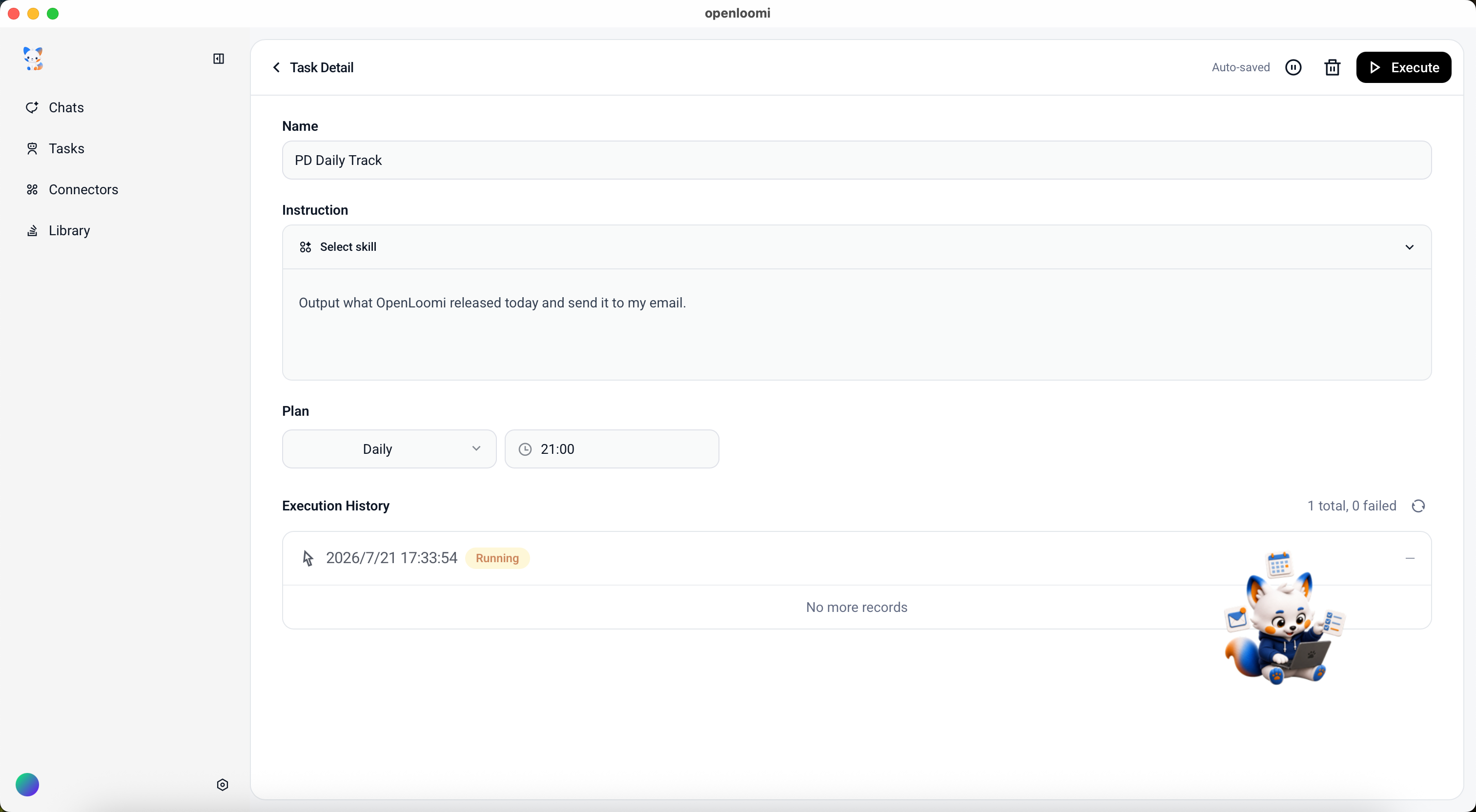This screenshot has width=1476, height=812.
Task: Edit the instruction text area
Action: [x=857, y=325]
